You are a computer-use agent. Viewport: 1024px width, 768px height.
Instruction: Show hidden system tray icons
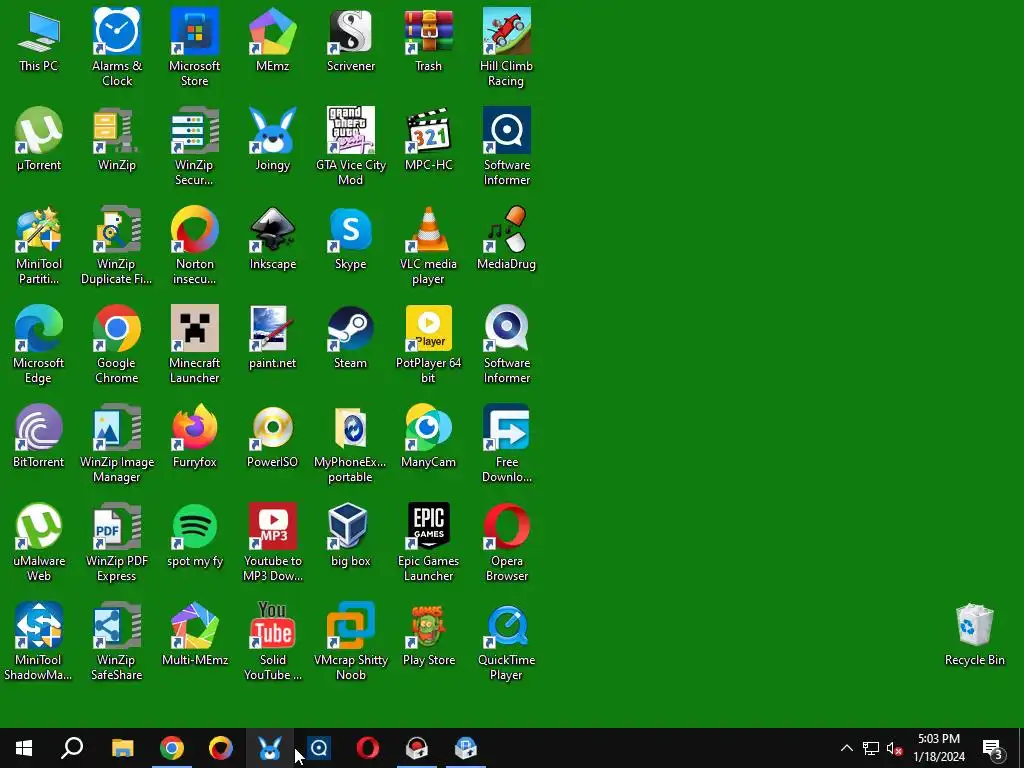pos(846,748)
